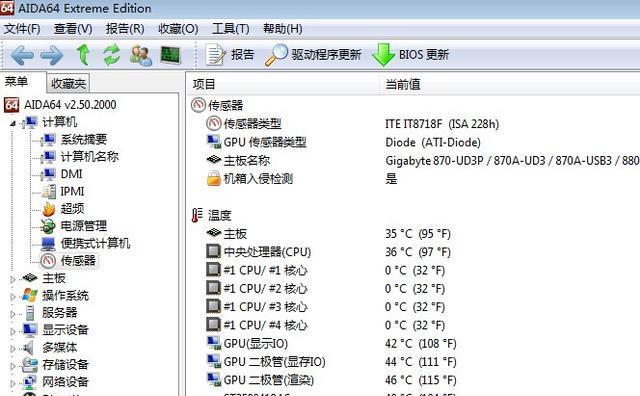Click the 服务器 tower icon

(30, 313)
